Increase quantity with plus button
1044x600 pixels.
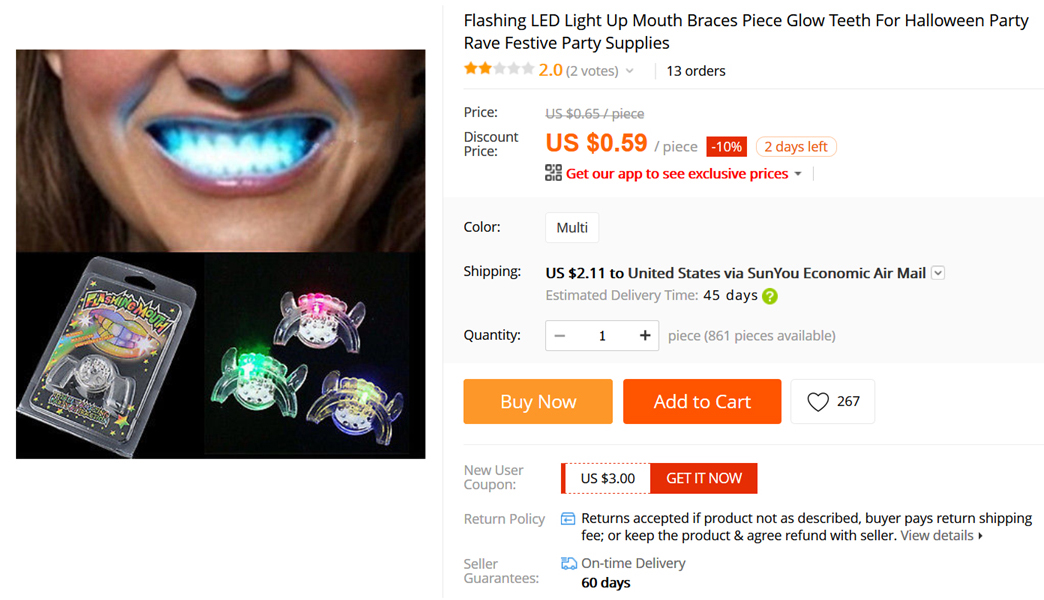coord(645,335)
